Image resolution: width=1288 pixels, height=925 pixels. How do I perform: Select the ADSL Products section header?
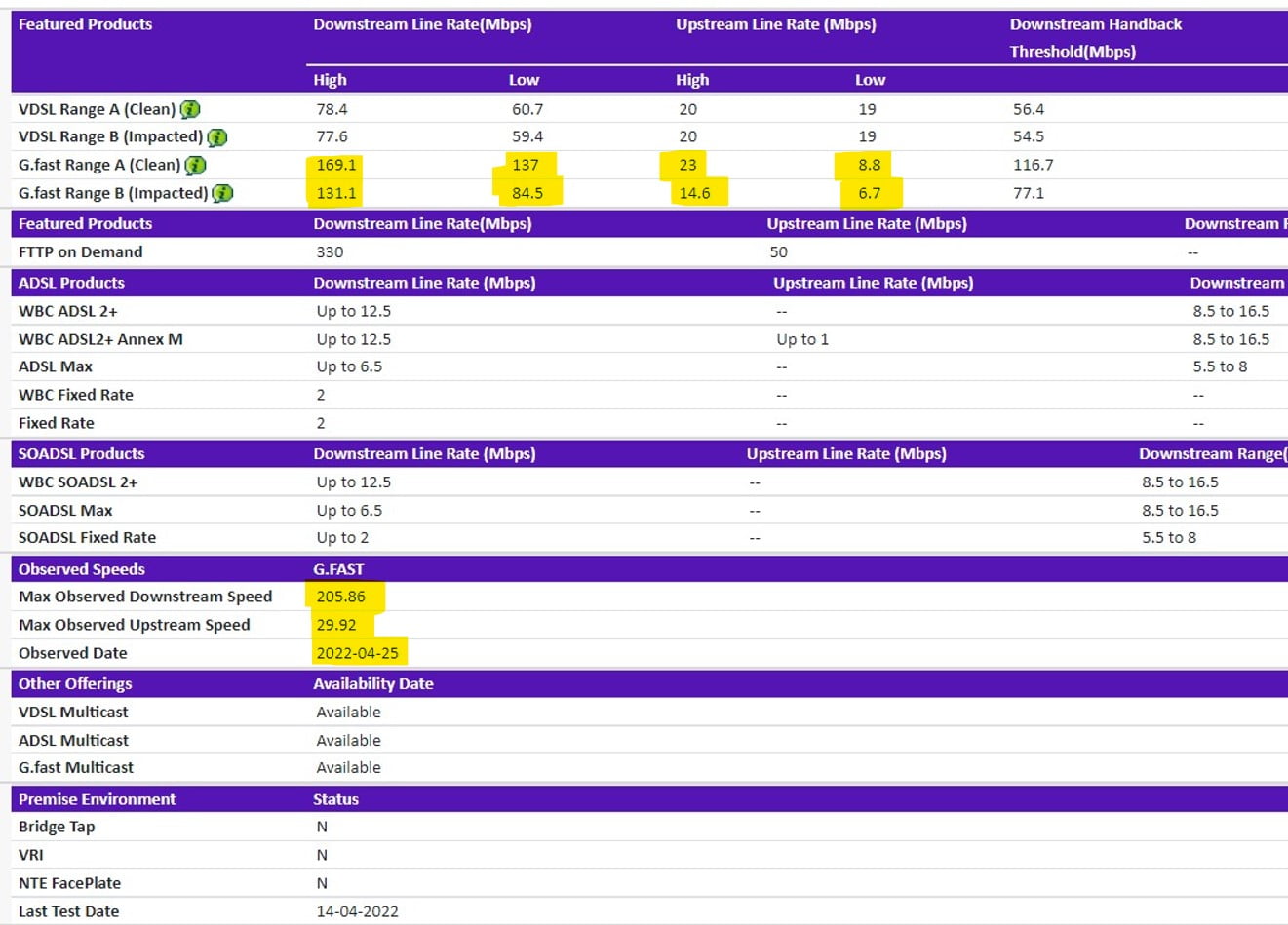pos(71,283)
